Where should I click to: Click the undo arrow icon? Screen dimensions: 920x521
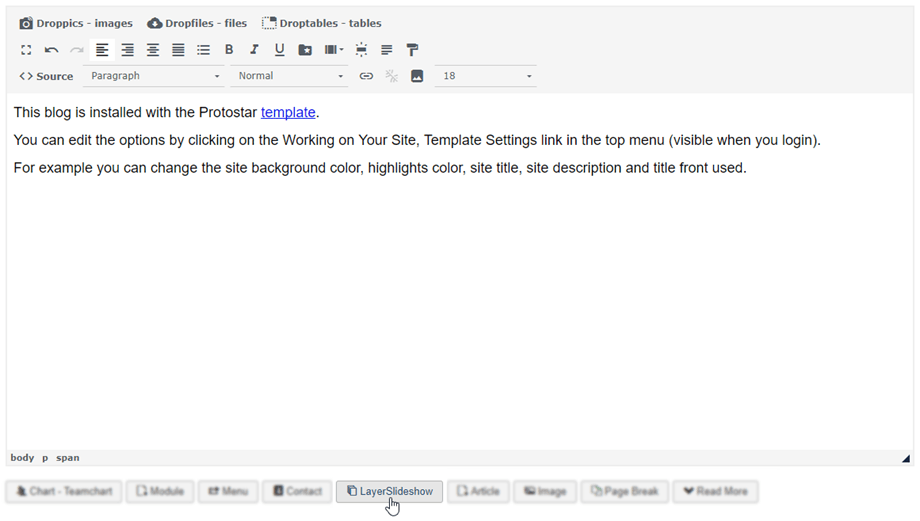pyautogui.click(x=52, y=50)
